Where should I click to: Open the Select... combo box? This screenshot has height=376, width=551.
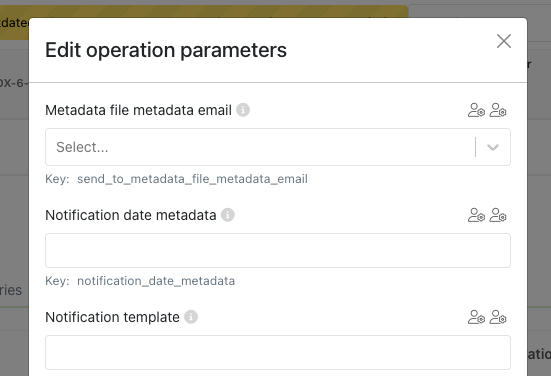(x=278, y=147)
